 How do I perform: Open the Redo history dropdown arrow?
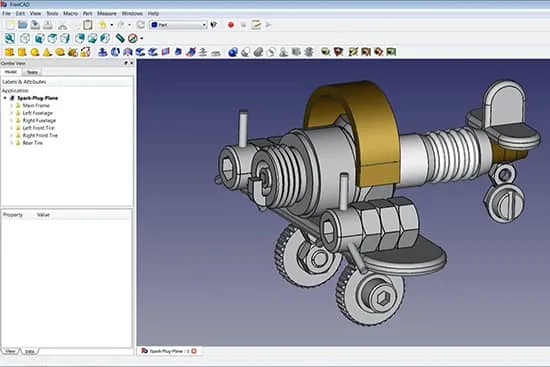[129, 25]
